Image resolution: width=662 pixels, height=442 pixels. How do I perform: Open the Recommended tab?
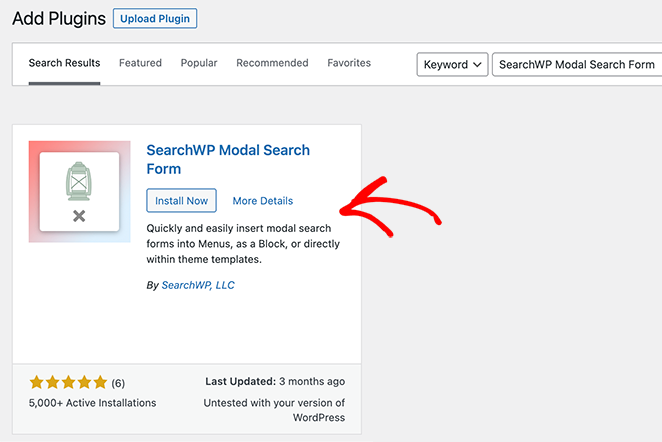pos(272,63)
